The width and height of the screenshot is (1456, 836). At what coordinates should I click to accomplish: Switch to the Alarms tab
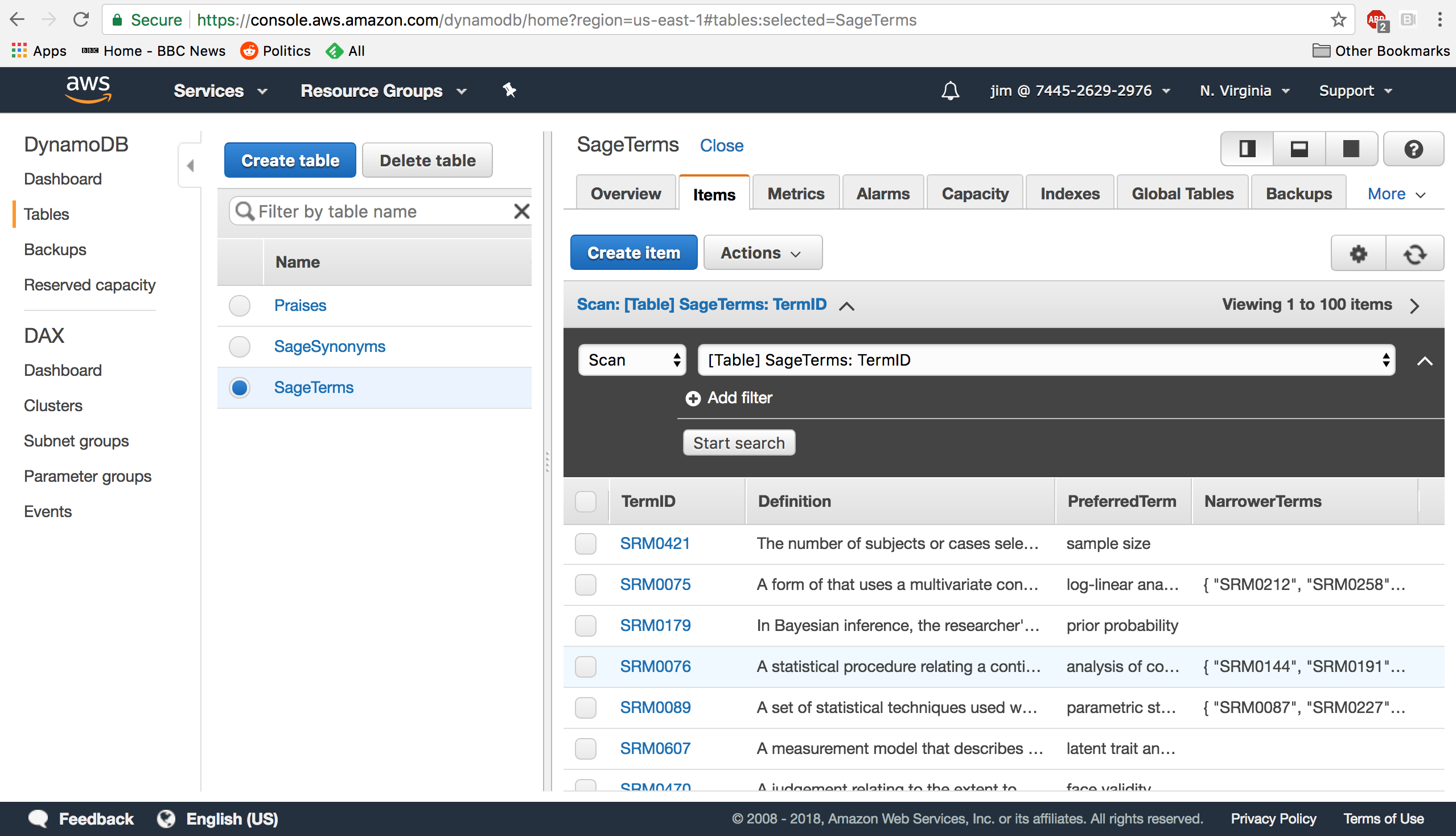883,194
